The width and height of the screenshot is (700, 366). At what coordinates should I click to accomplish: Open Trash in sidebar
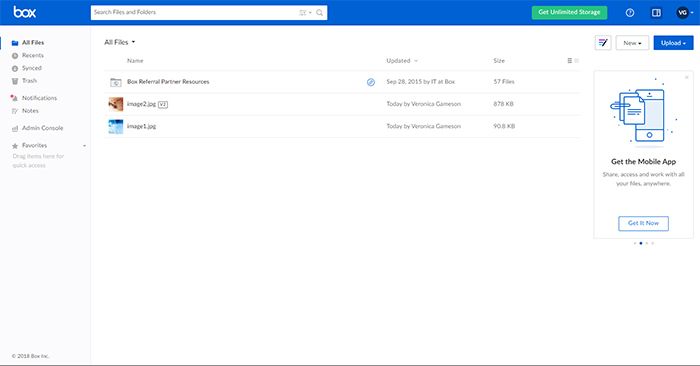pyautogui.click(x=29, y=81)
